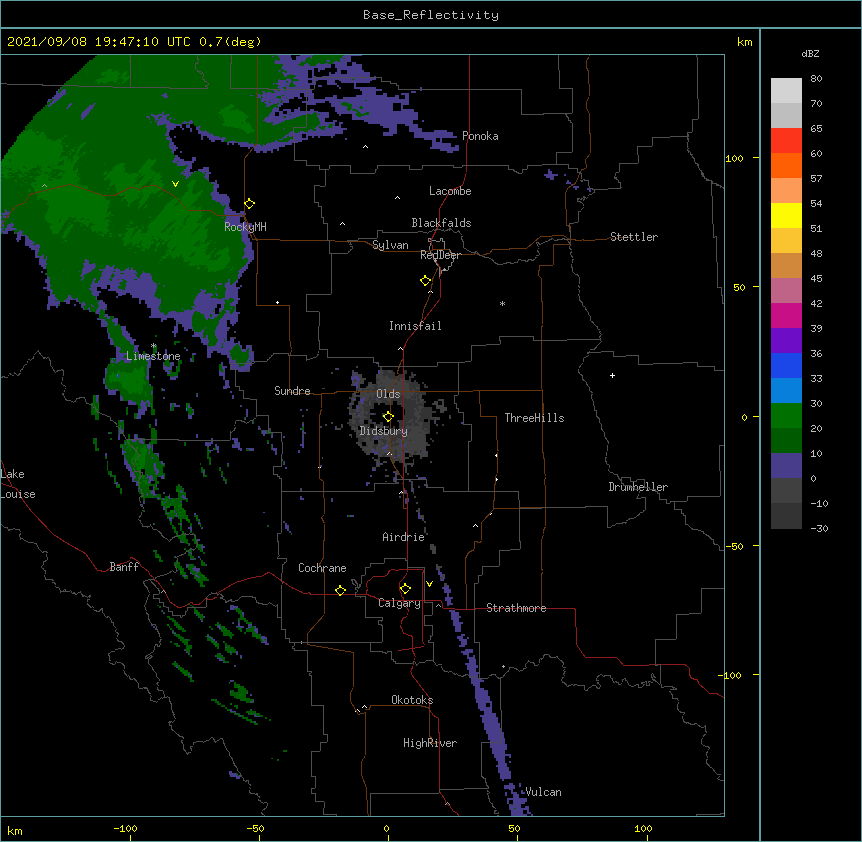Click the 80 value in dBZ legend
Viewport: 862px width, 842px height.
[816, 78]
